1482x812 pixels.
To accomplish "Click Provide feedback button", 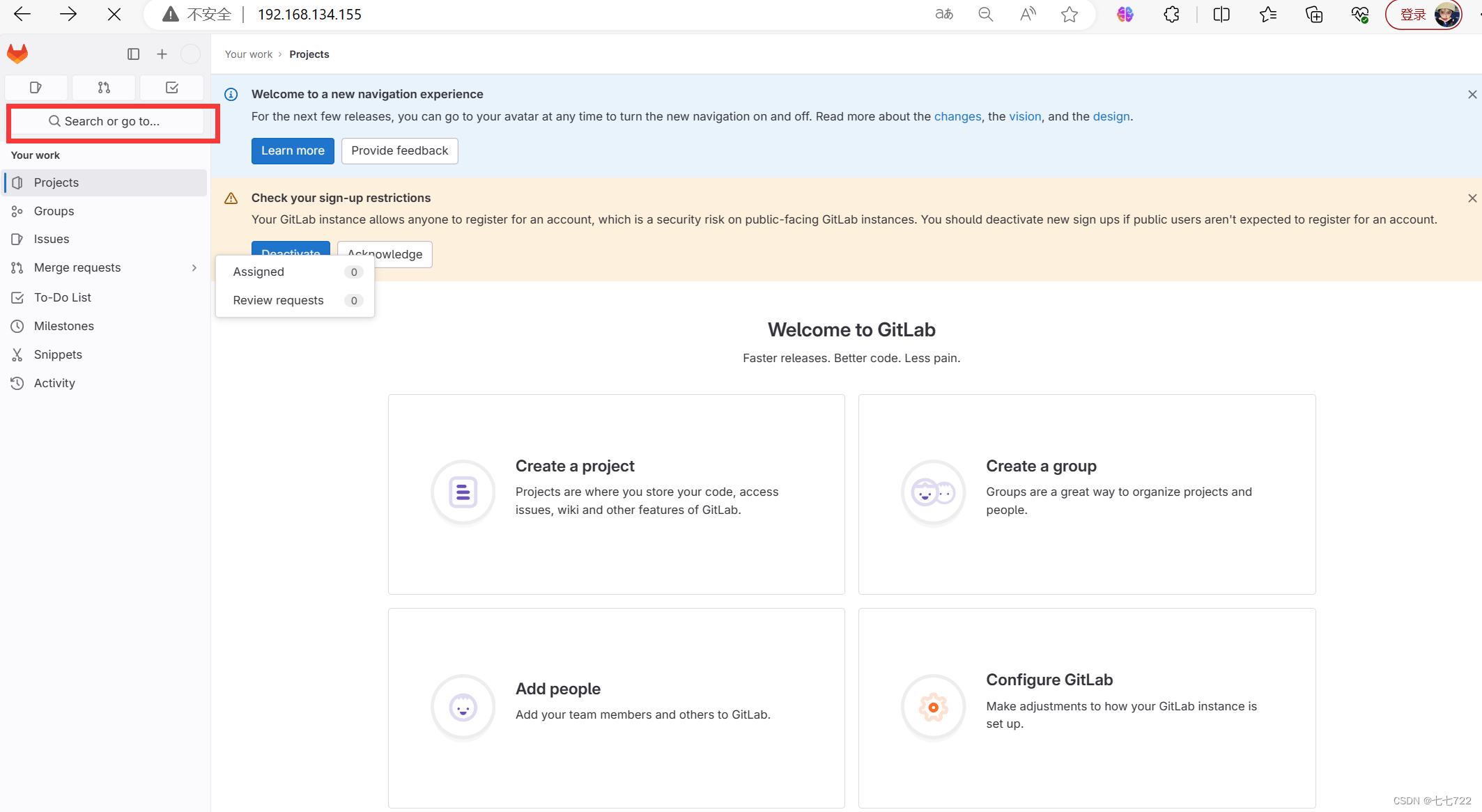I will point(399,150).
